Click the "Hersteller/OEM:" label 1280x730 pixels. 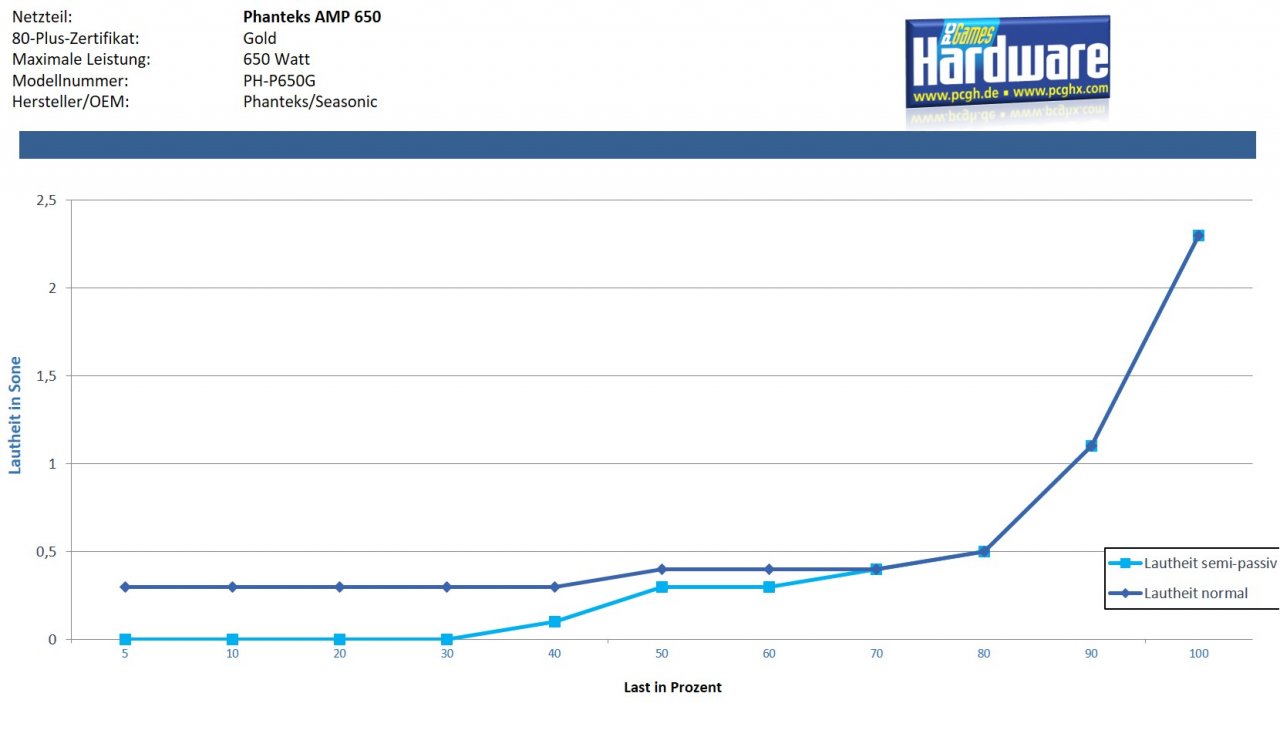point(69,101)
